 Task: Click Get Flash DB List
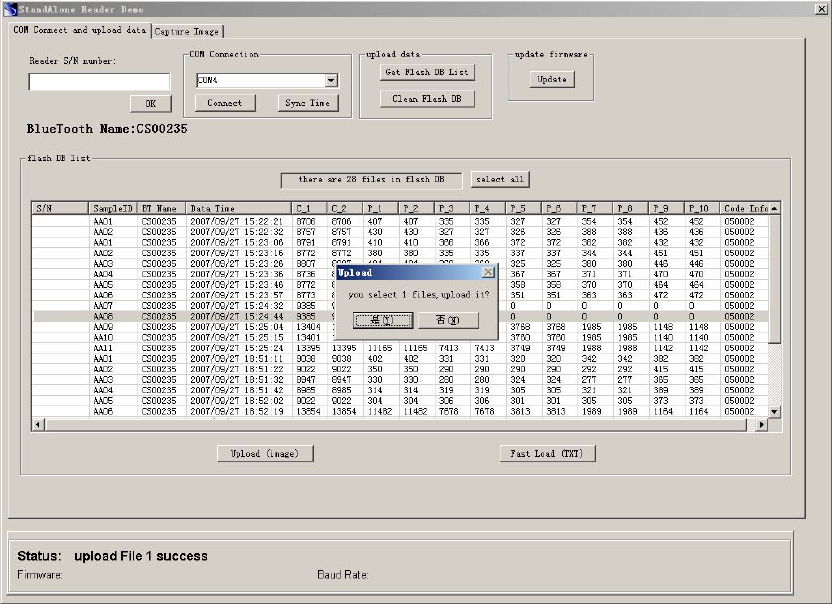427,72
